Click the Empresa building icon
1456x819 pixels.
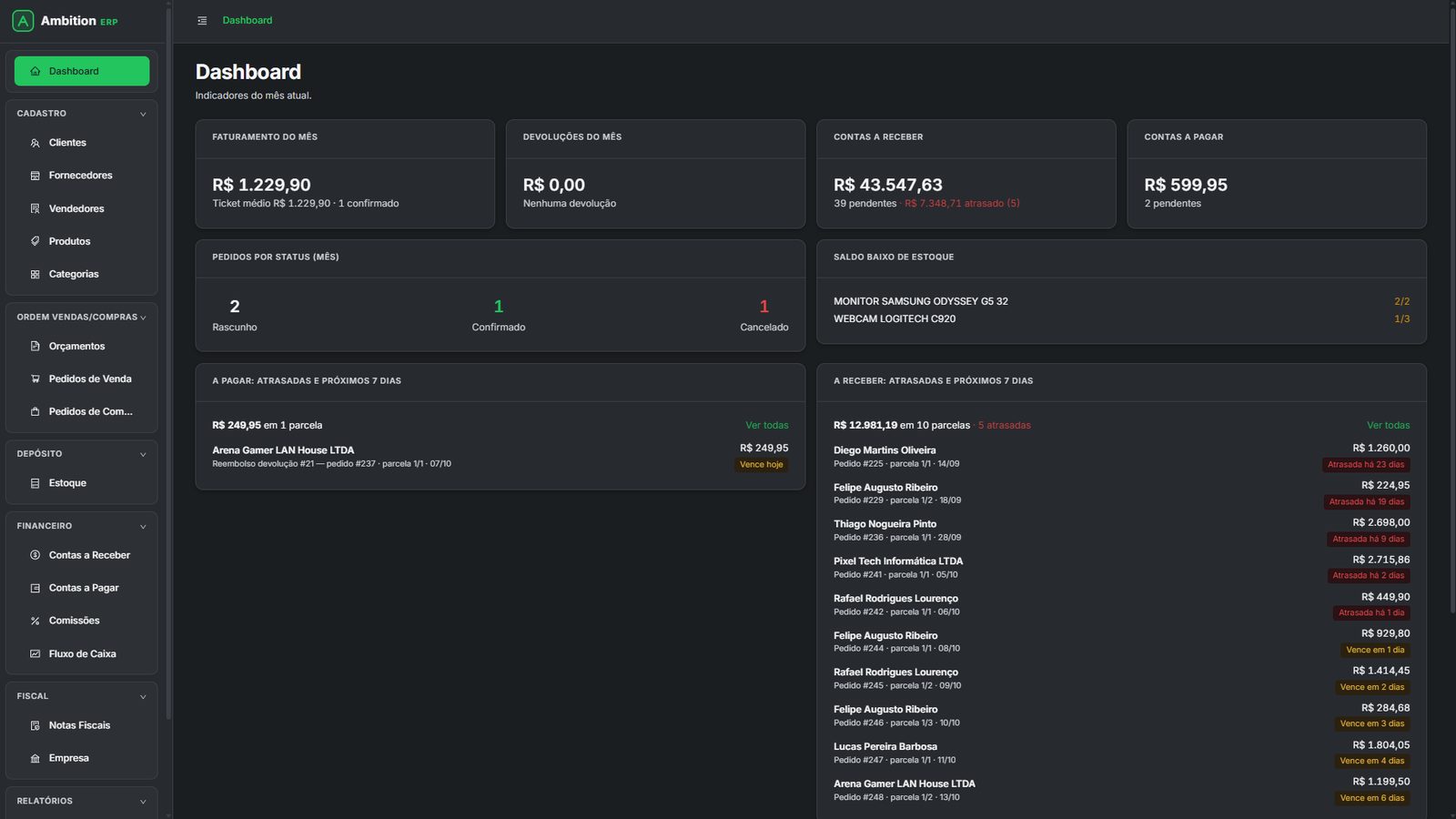tap(35, 758)
